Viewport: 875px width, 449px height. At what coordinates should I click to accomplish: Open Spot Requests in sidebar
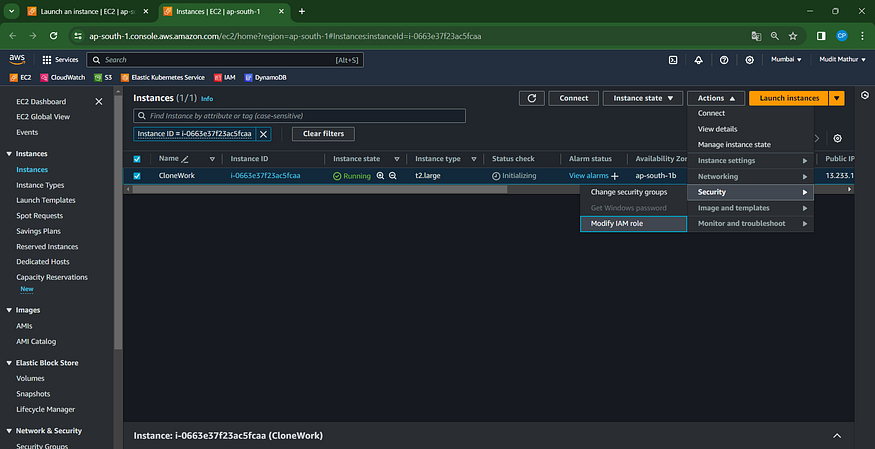pos(40,216)
